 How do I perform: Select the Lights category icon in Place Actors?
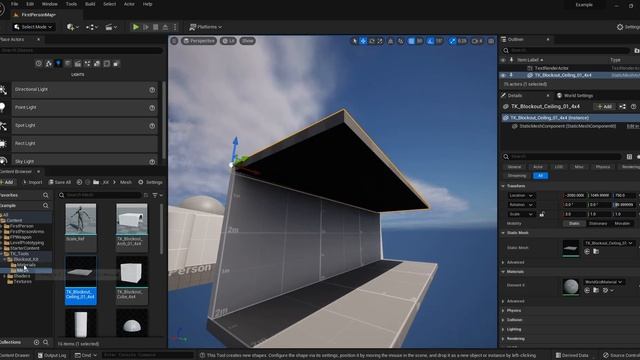click(58, 64)
